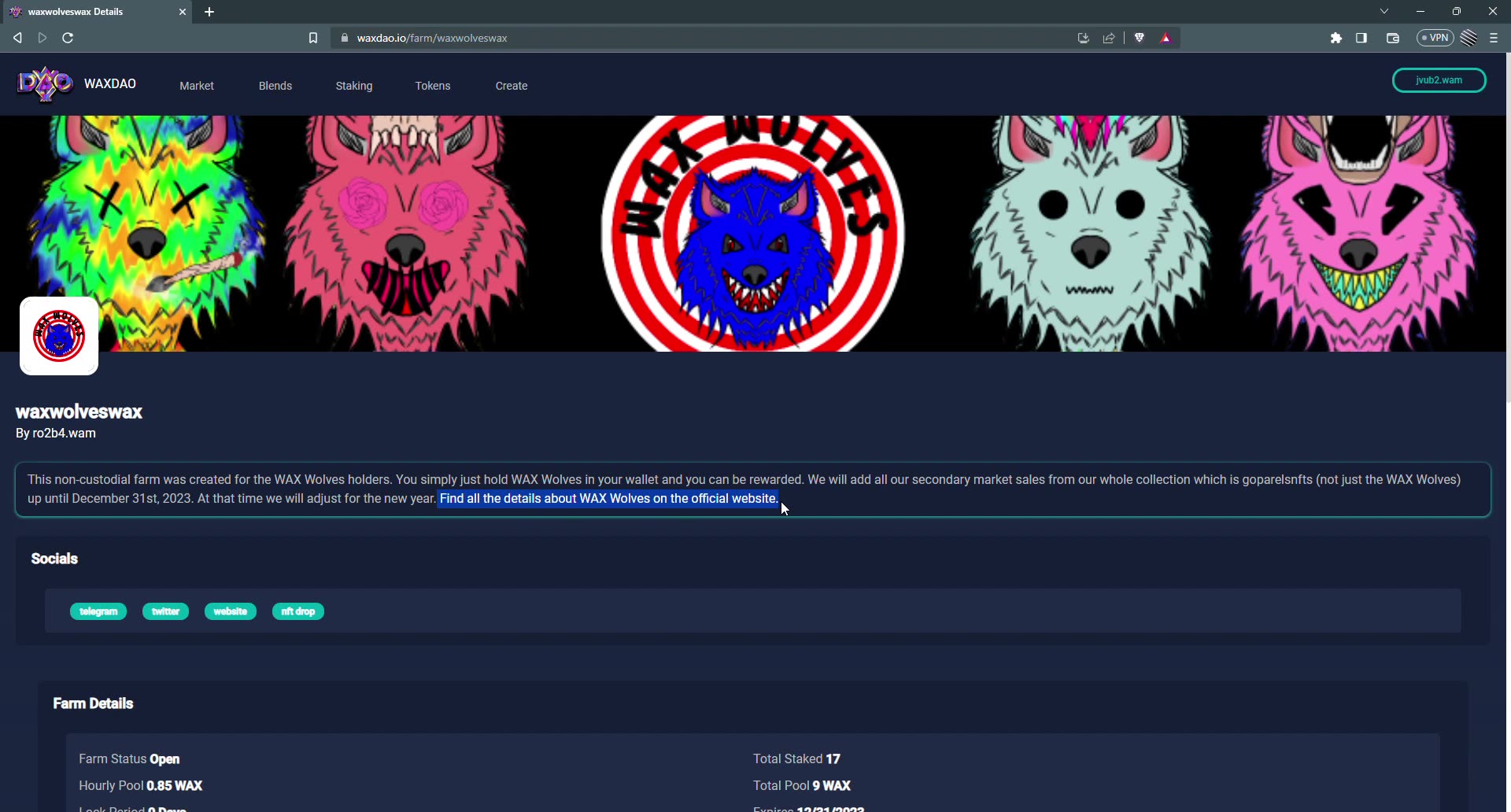Click the Socials heading
The height and width of the screenshot is (812, 1511).
tap(54, 559)
